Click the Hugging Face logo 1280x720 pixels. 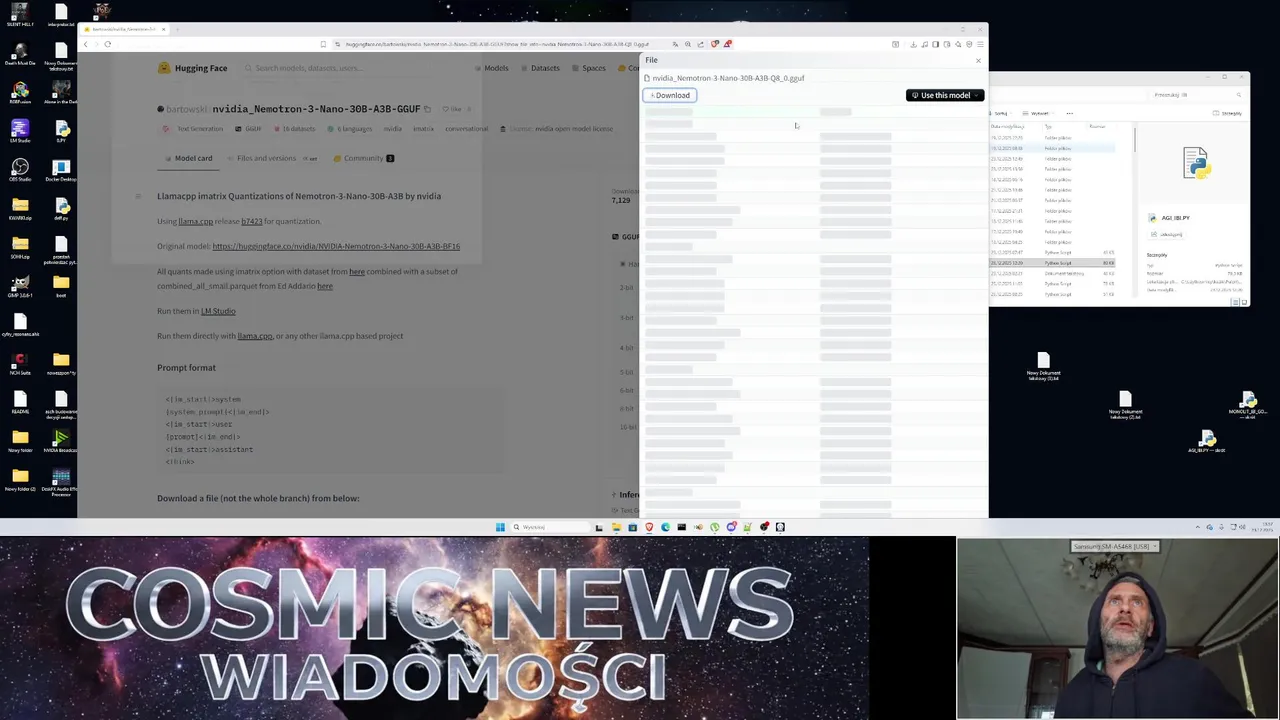click(193, 68)
